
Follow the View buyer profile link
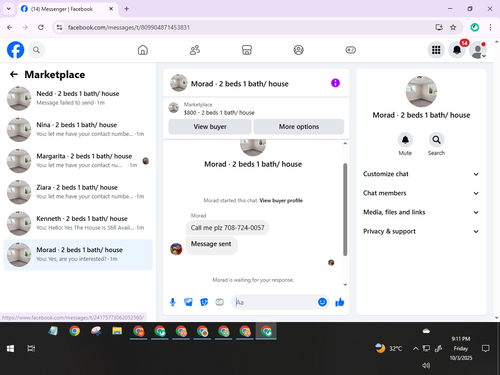coord(281,200)
